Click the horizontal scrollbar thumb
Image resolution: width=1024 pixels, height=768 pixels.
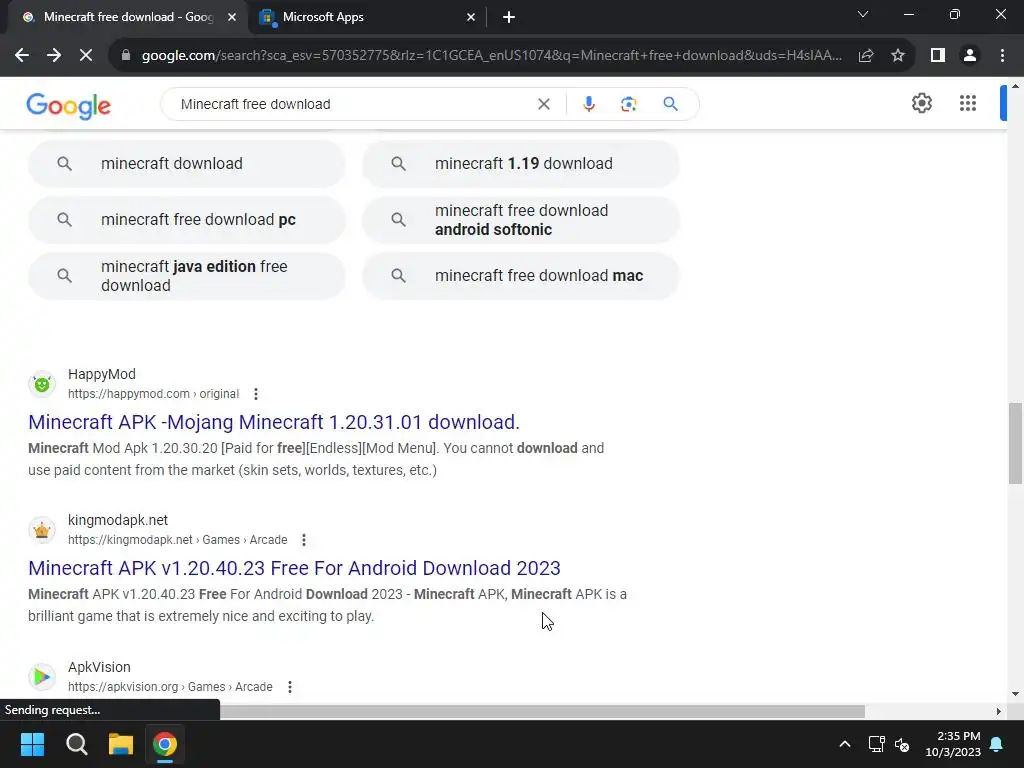click(x=542, y=711)
